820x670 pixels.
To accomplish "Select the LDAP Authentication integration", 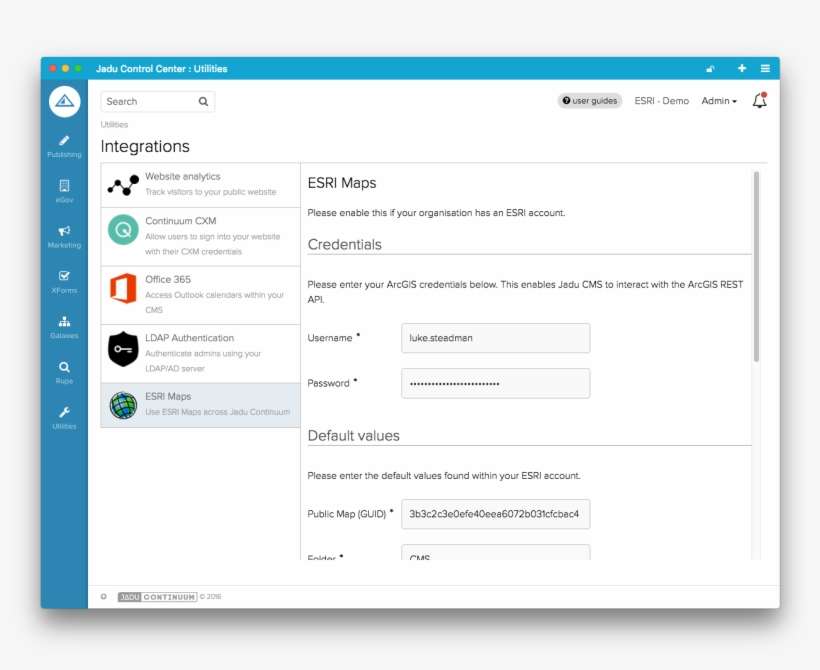I will [200, 354].
